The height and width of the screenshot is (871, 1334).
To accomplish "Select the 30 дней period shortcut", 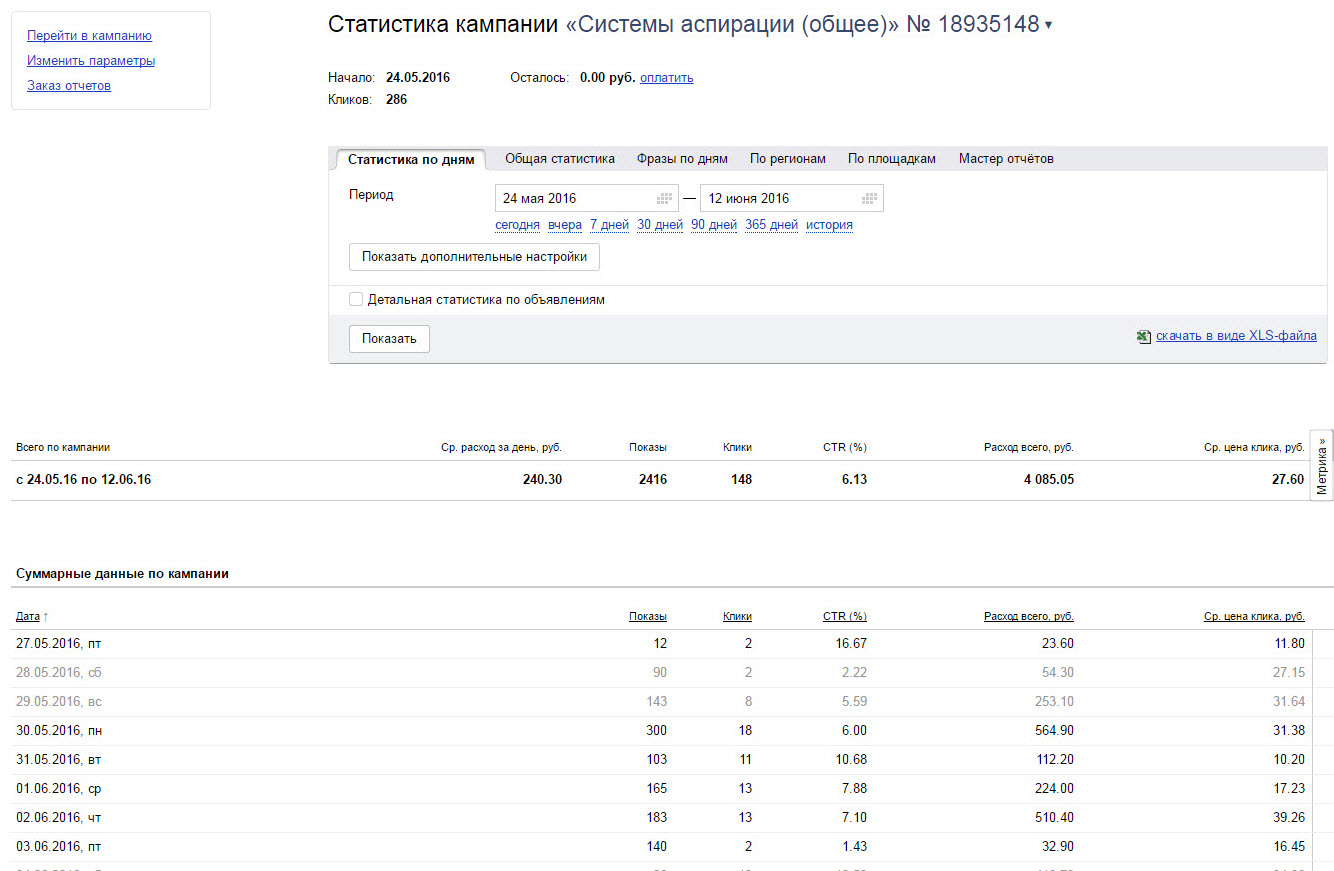I will 659,225.
